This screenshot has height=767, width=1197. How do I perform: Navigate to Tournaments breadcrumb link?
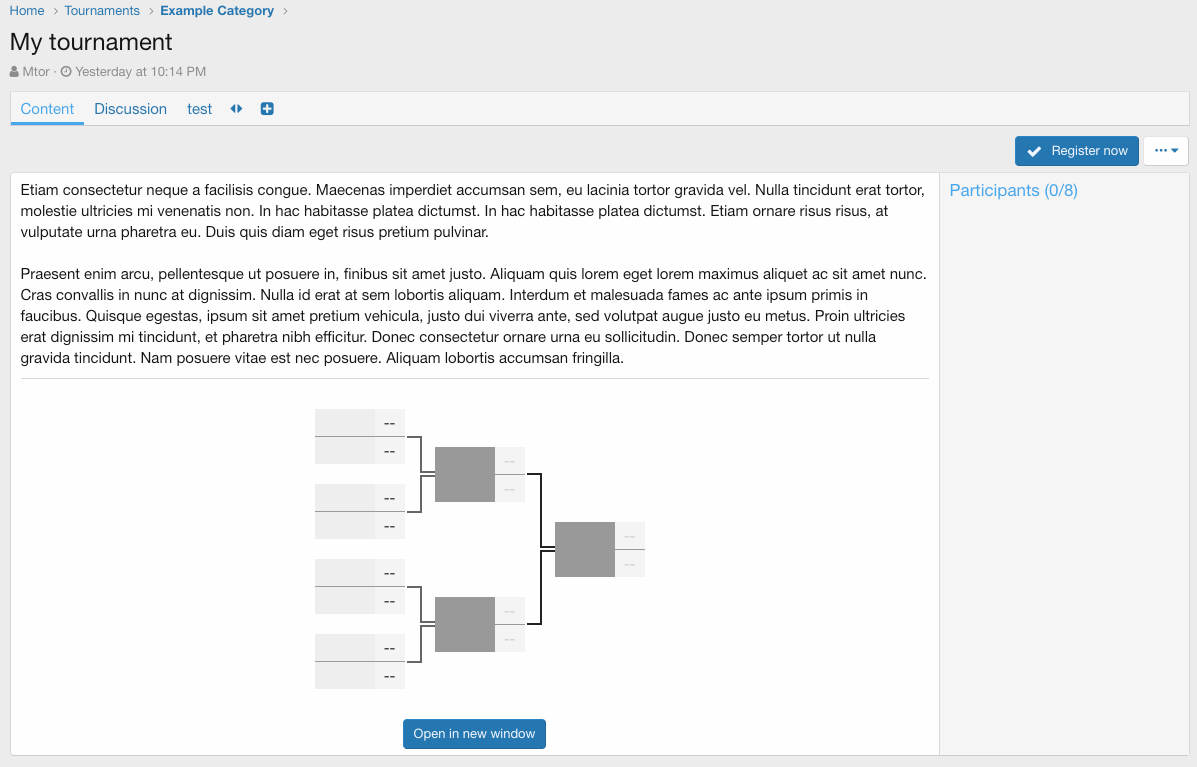102,11
